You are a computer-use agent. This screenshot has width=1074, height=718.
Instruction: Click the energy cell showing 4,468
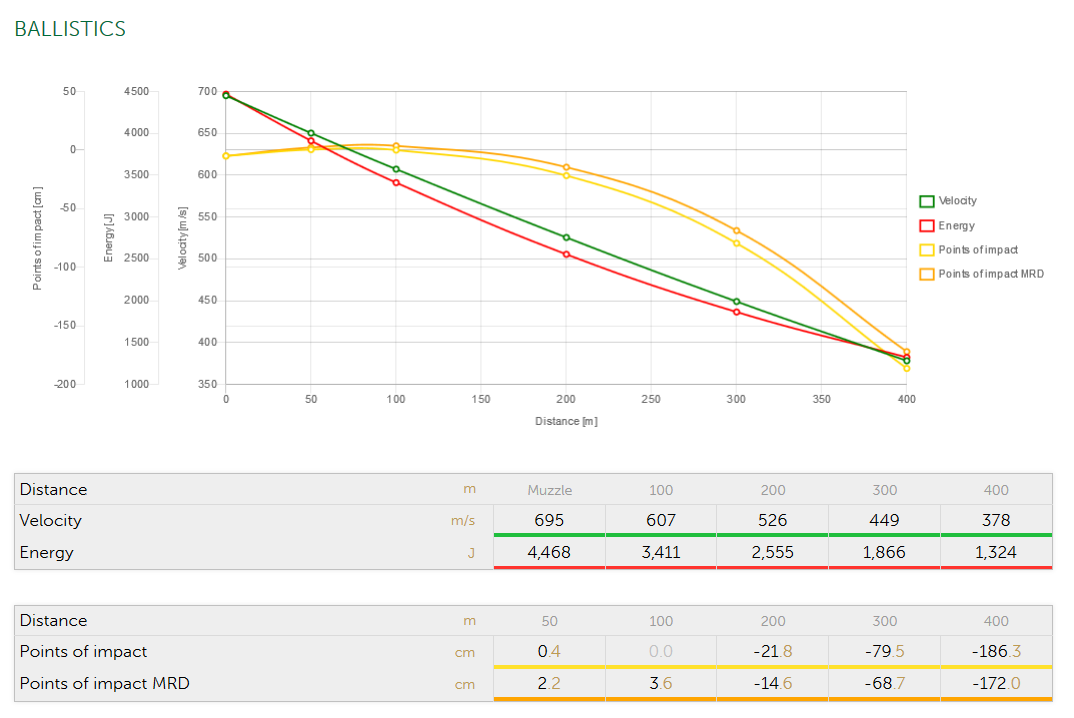click(x=549, y=552)
